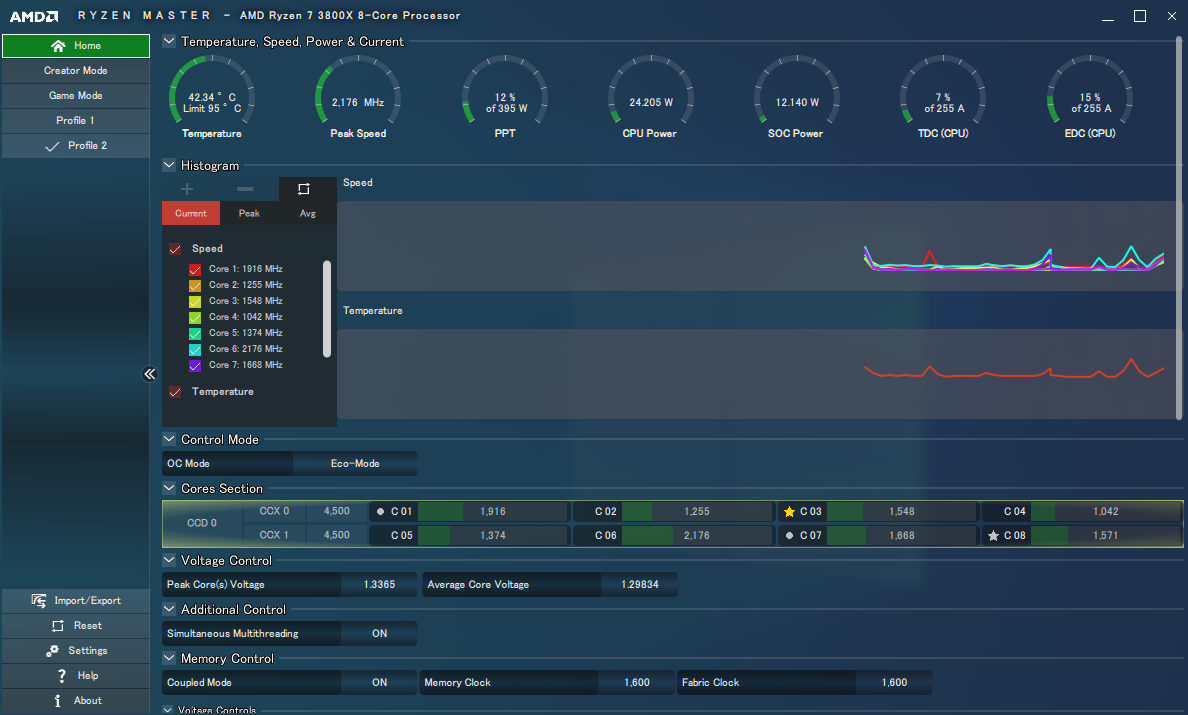Select the Peak histogram tab
The width and height of the screenshot is (1188, 715).
[x=249, y=214]
